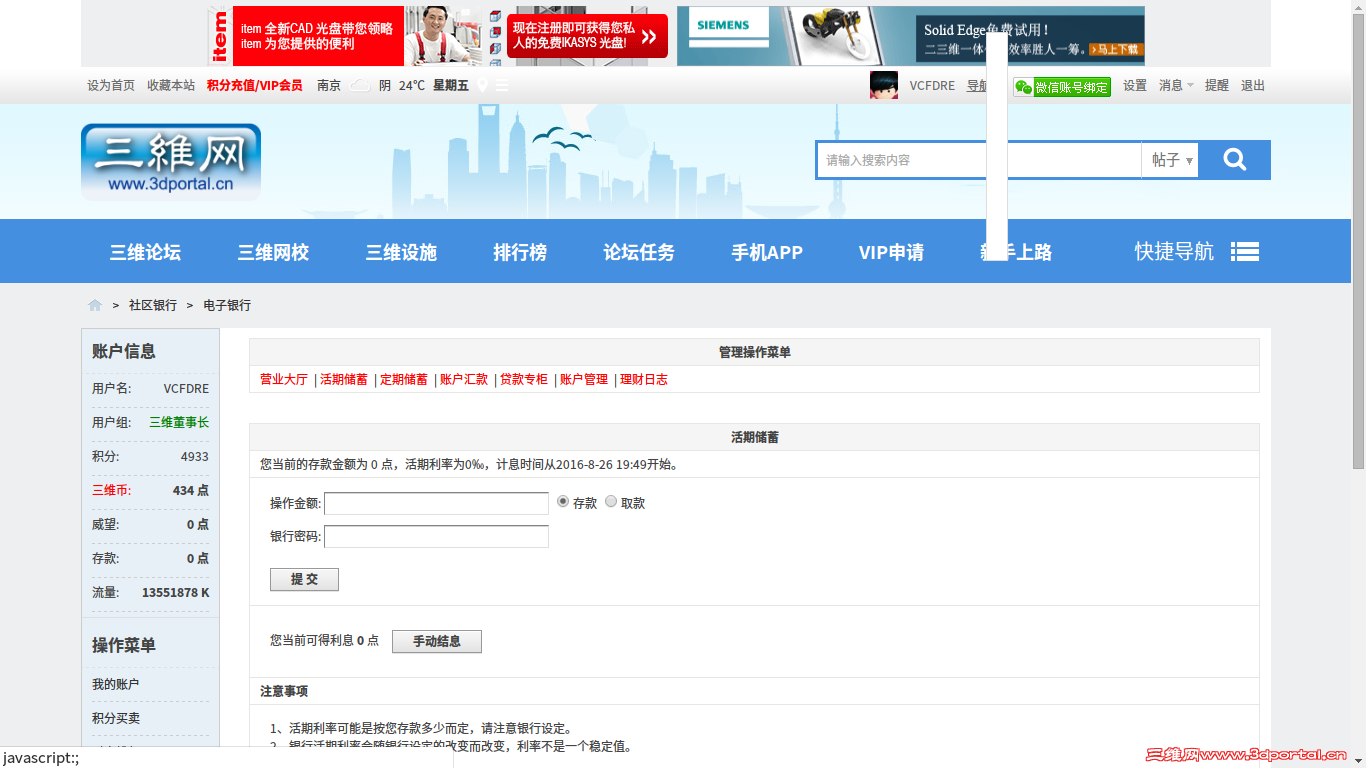Open the 定期储蓄 bank menu link
The width and height of the screenshot is (1366, 768).
pyautogui.click(x=404, y=380)
